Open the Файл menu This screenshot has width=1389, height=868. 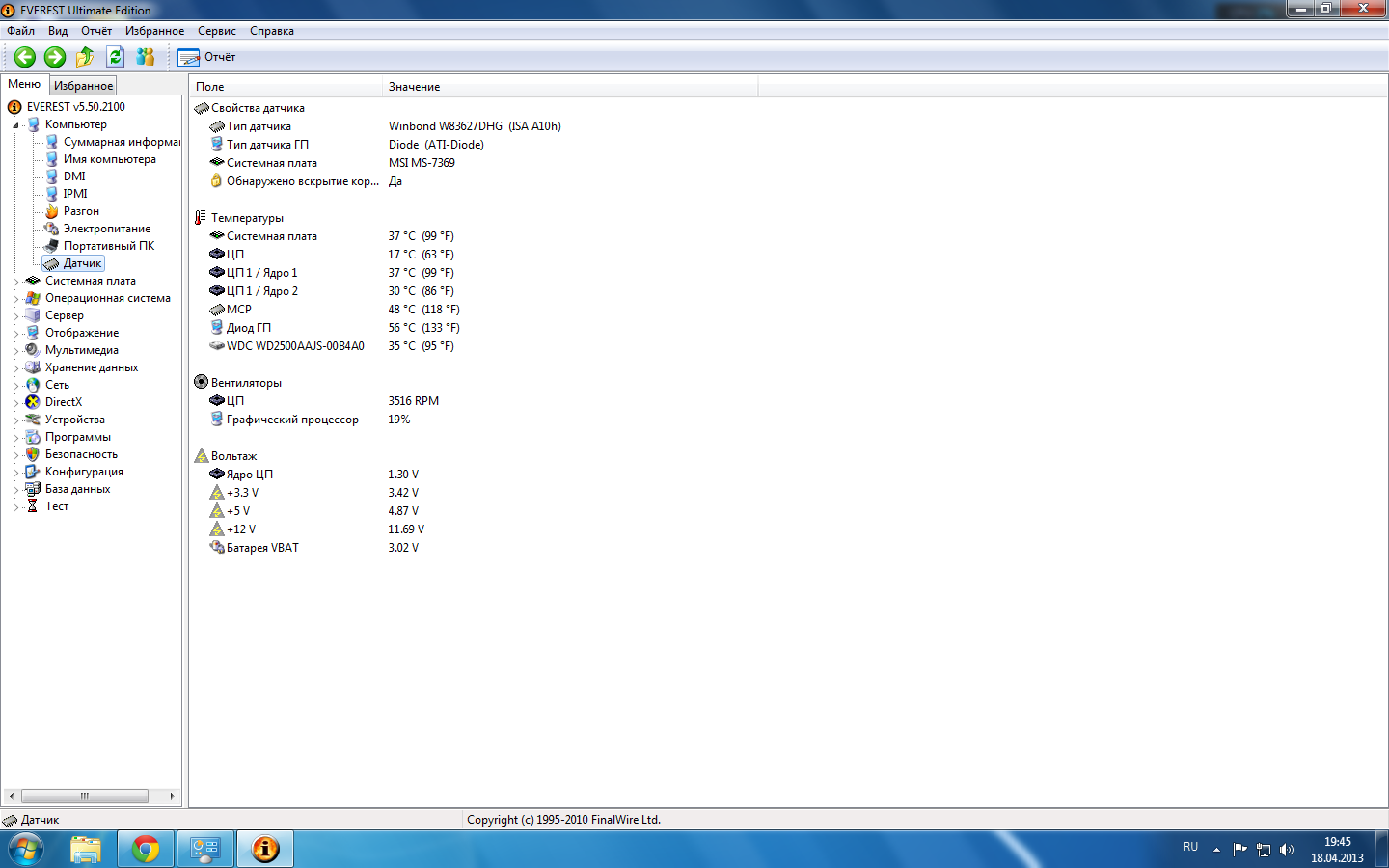click(x=20, y=31)
